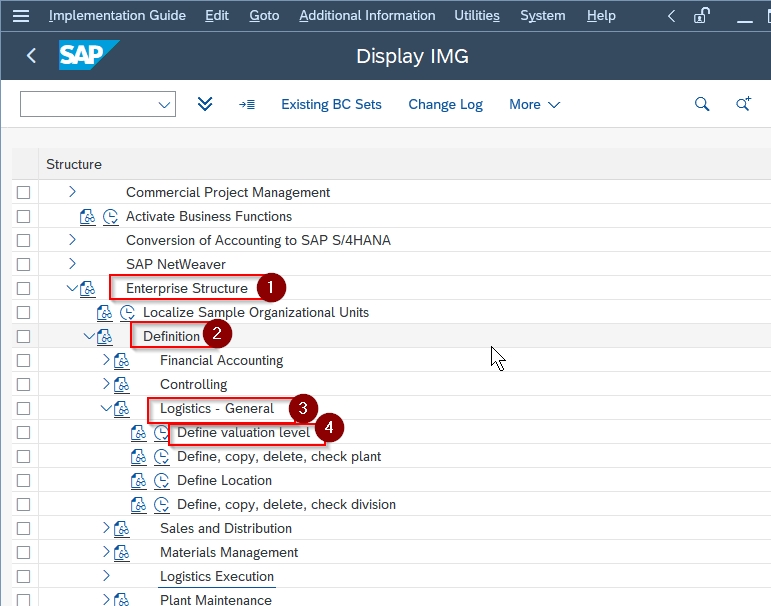Open documentation icon for Activate Business Functions
This screenshot has width=771, height=606.
88,217
